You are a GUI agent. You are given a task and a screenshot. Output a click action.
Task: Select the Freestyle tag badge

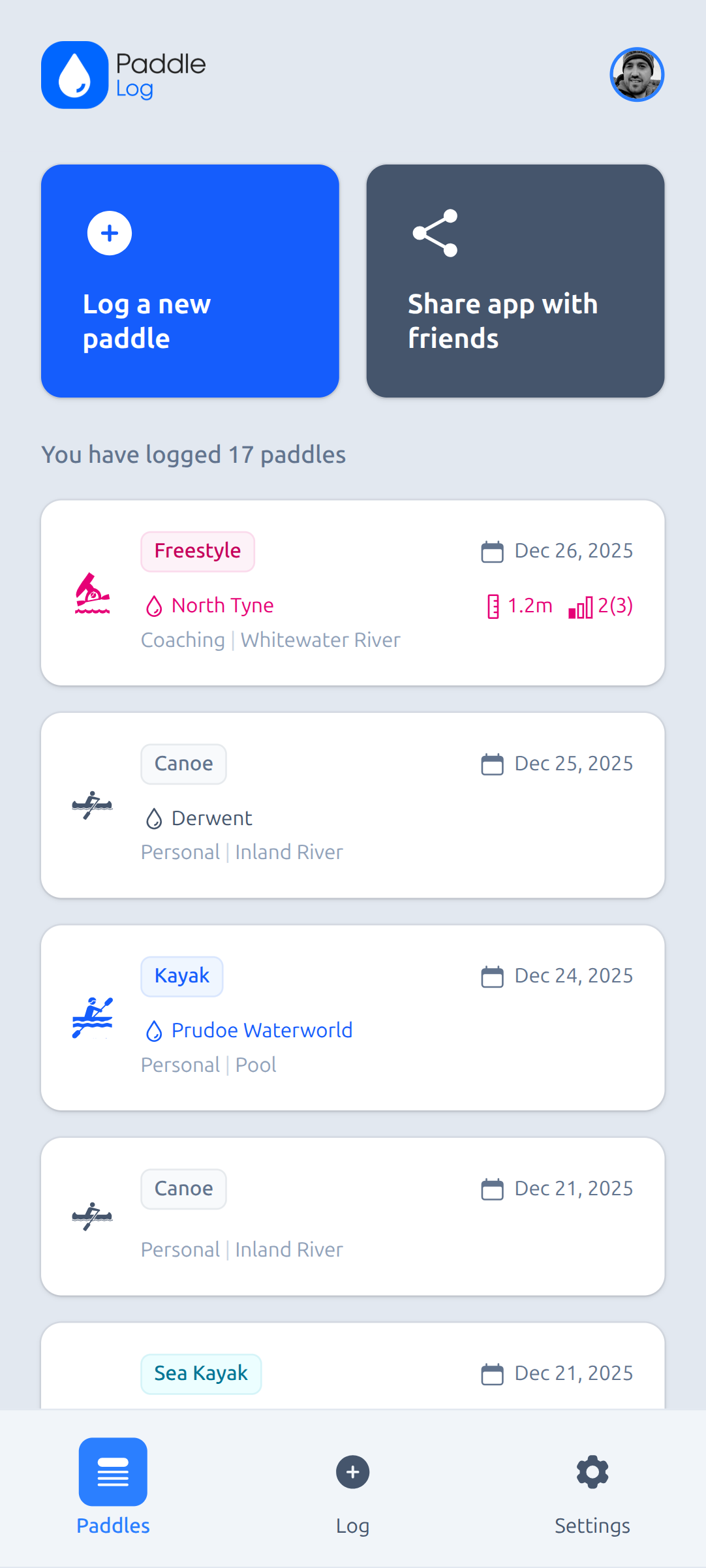198,552
